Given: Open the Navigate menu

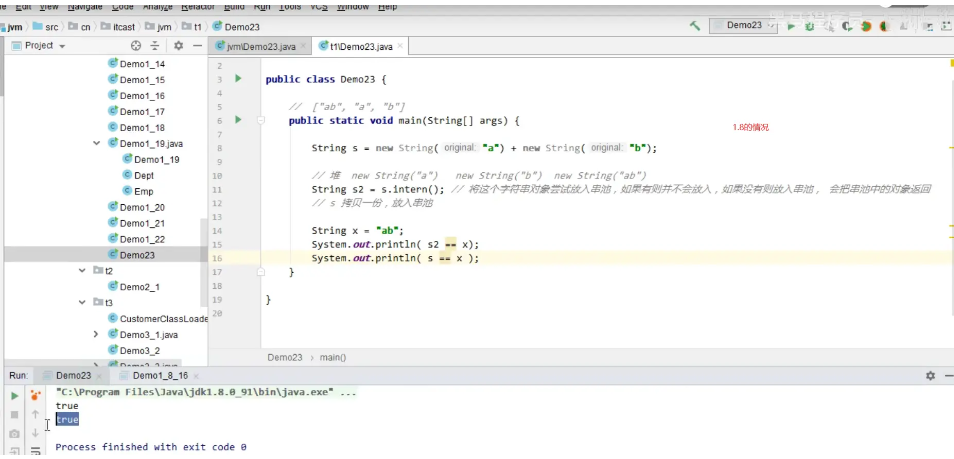Looking at the screenshot, I should (x=85, y=6).
